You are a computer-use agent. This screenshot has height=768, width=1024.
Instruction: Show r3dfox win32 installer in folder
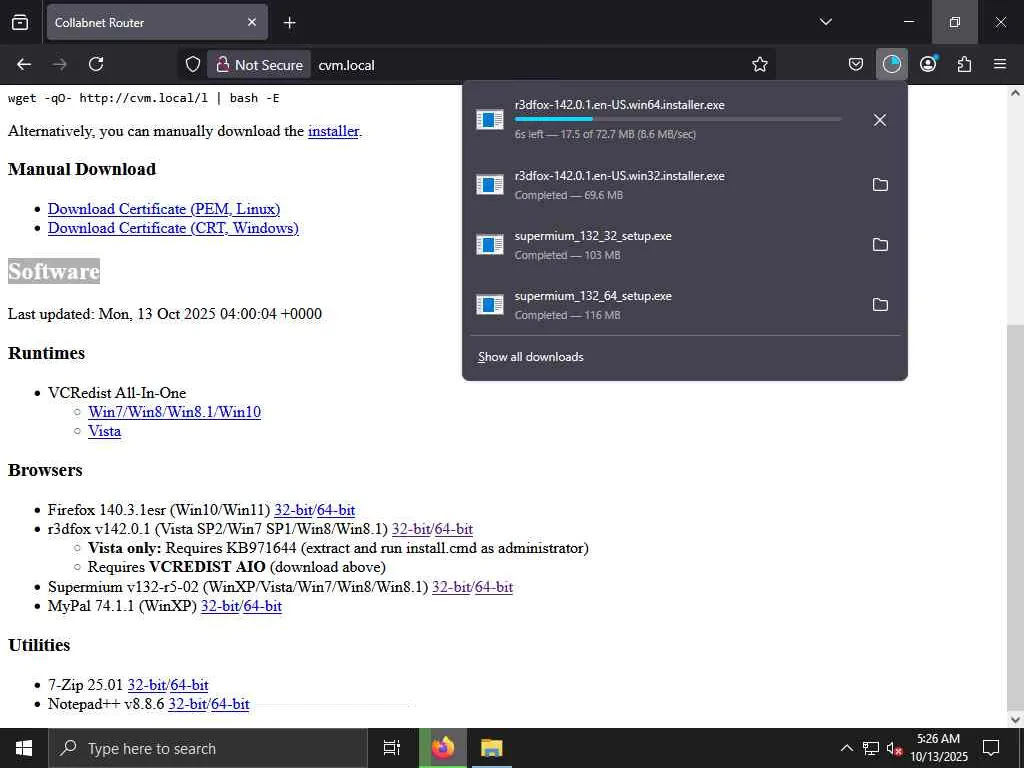pyautogui.click(x=880, y=185)
